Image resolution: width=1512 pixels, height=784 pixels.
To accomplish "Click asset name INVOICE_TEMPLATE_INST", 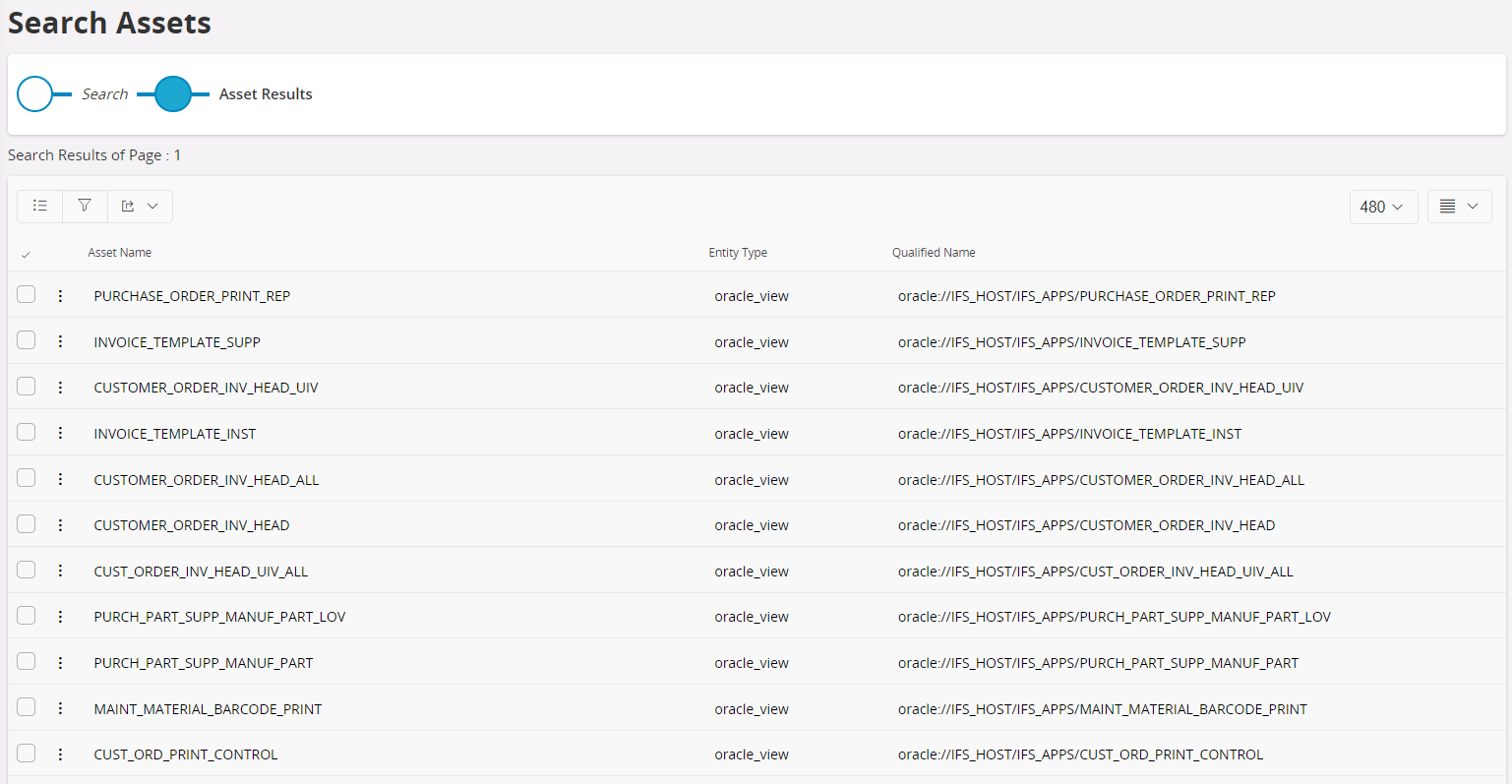I will pos(175,434).
